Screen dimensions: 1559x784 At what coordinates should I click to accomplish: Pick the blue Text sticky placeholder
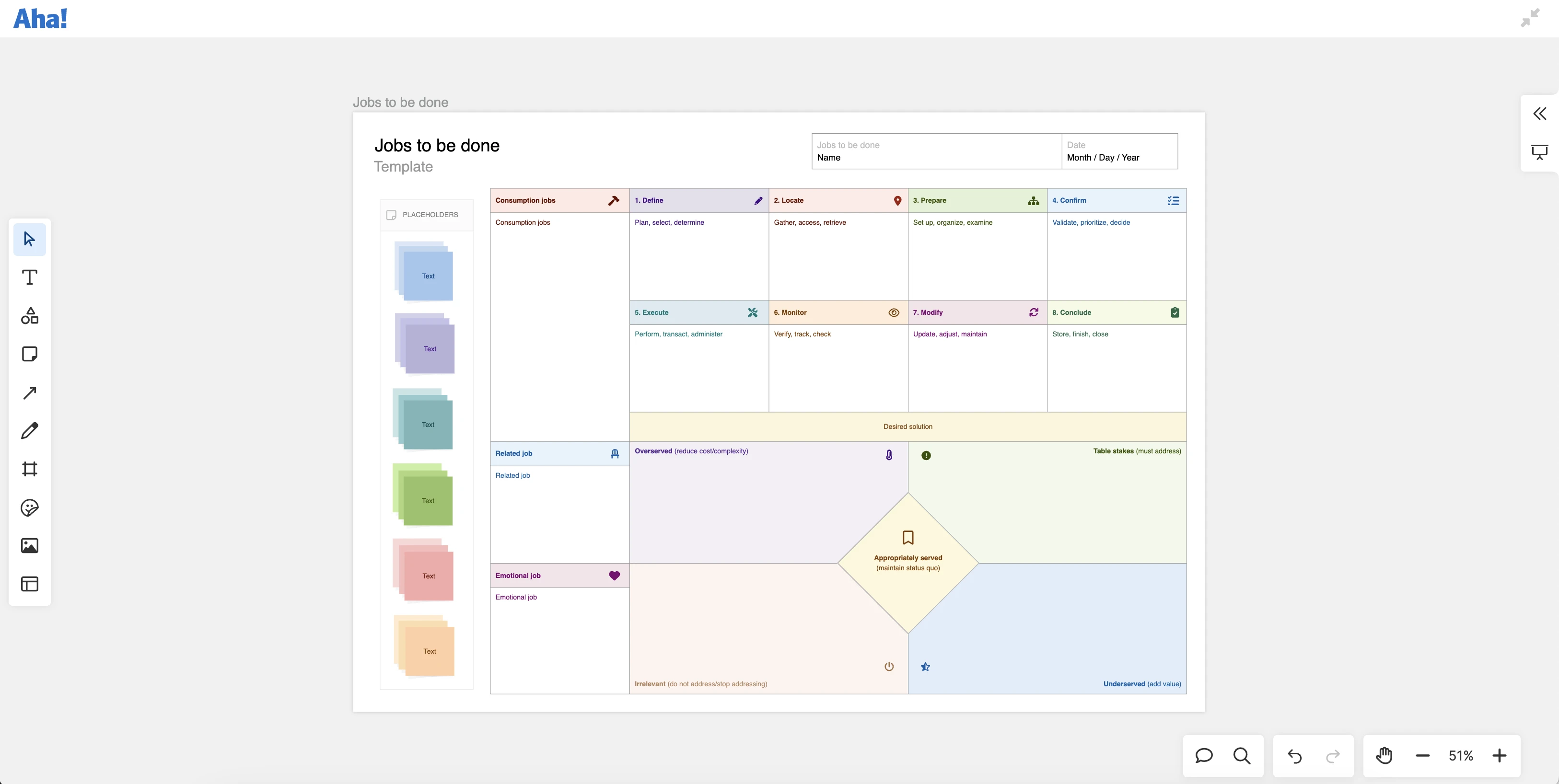[428, 276]
